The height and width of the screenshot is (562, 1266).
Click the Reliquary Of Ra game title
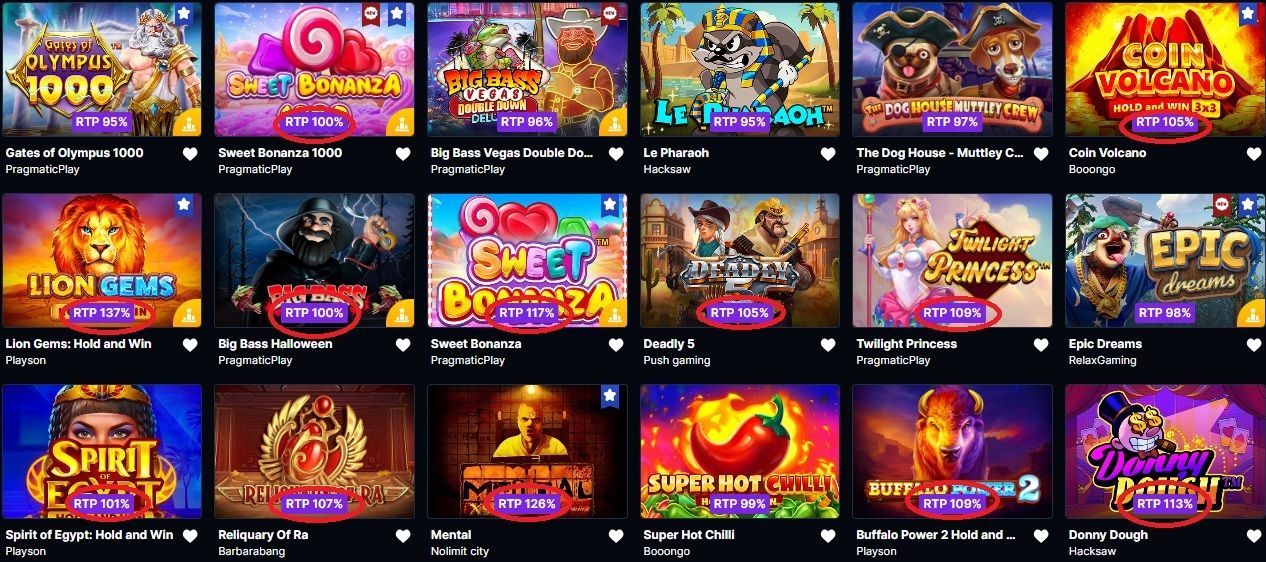click(263, 535)
